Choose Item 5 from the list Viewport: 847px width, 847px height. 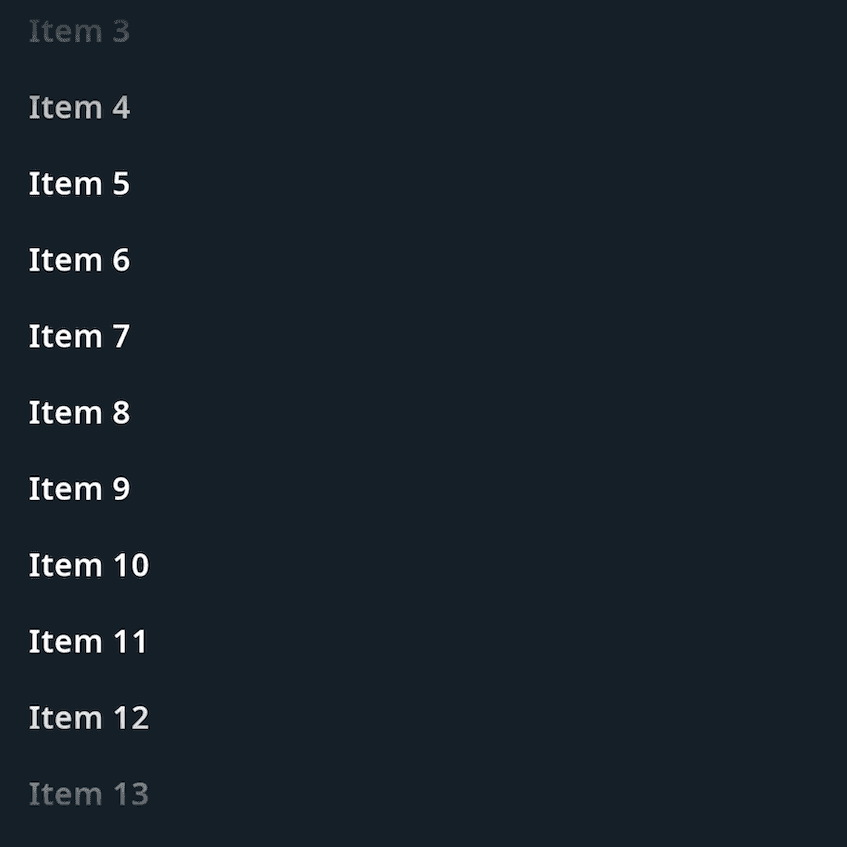[x=79, y=184]
